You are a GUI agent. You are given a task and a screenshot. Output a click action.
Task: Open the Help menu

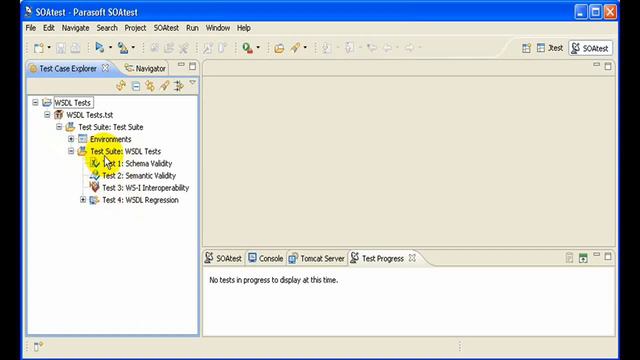tap(244, 28)
